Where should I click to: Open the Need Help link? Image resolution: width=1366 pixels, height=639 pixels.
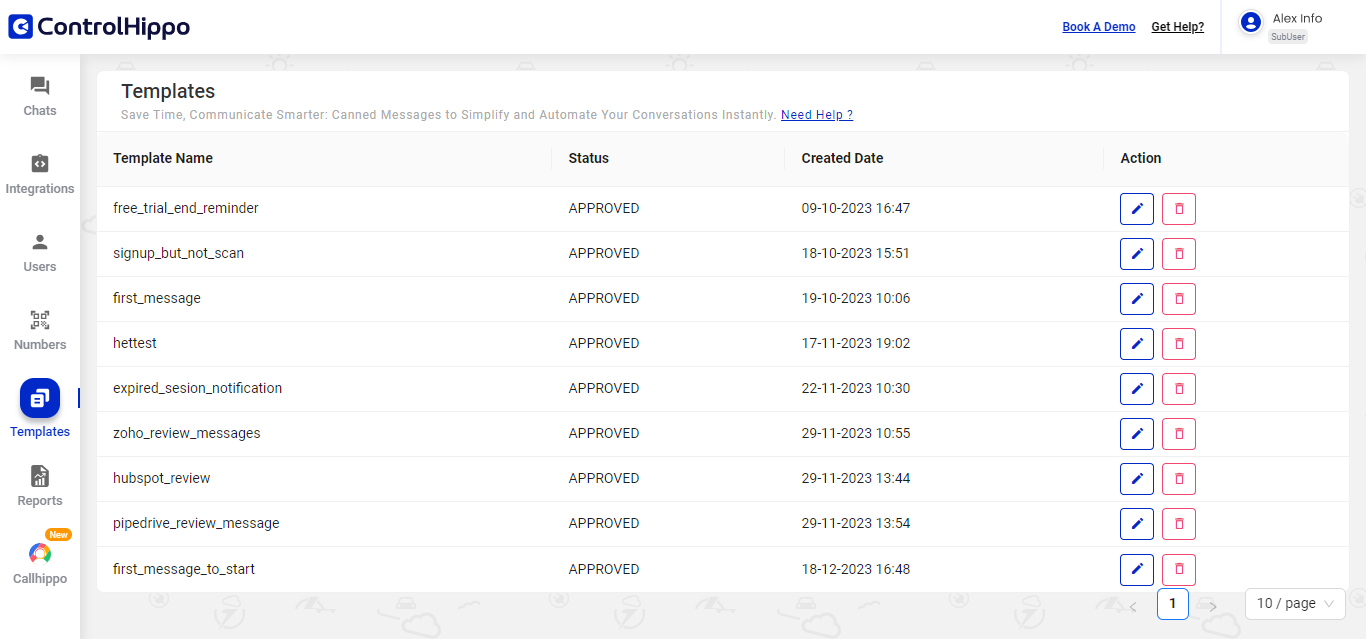[816, 114]
